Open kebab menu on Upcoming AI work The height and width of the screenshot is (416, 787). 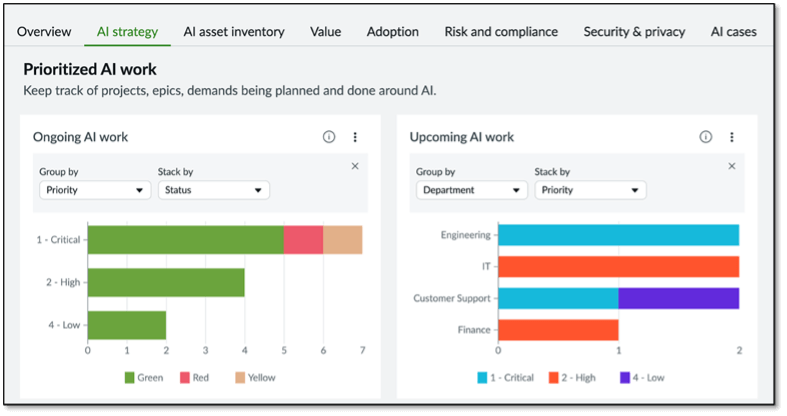pos(732,137)
